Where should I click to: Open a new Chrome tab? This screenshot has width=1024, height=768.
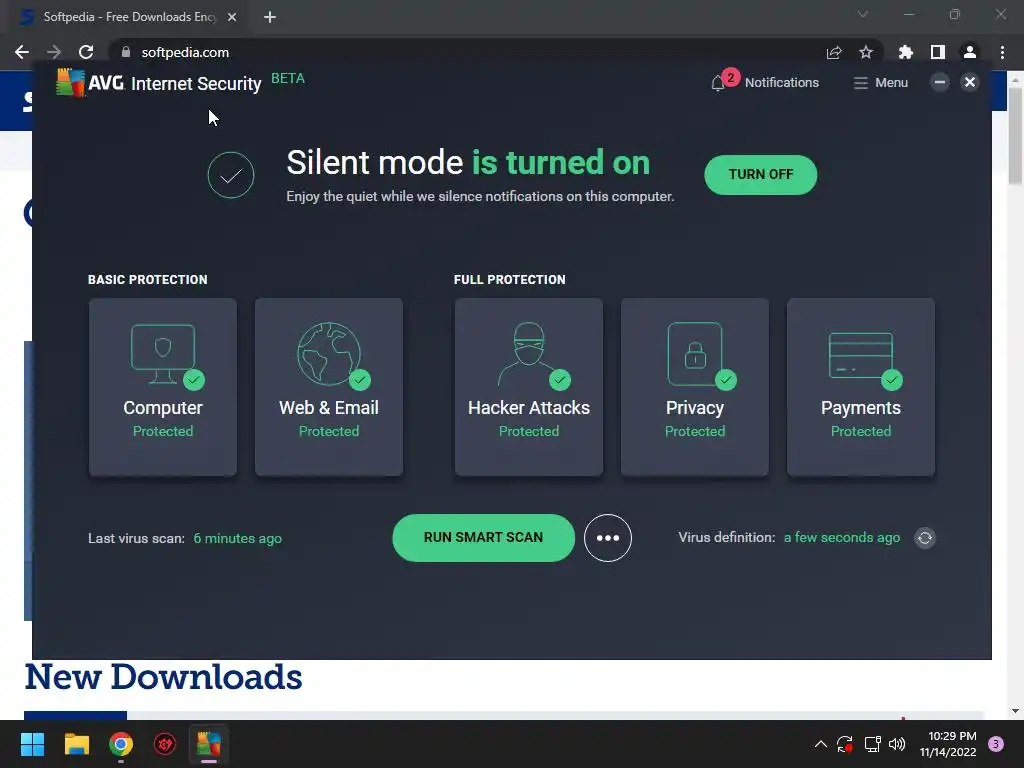click(x=270, y=17)
